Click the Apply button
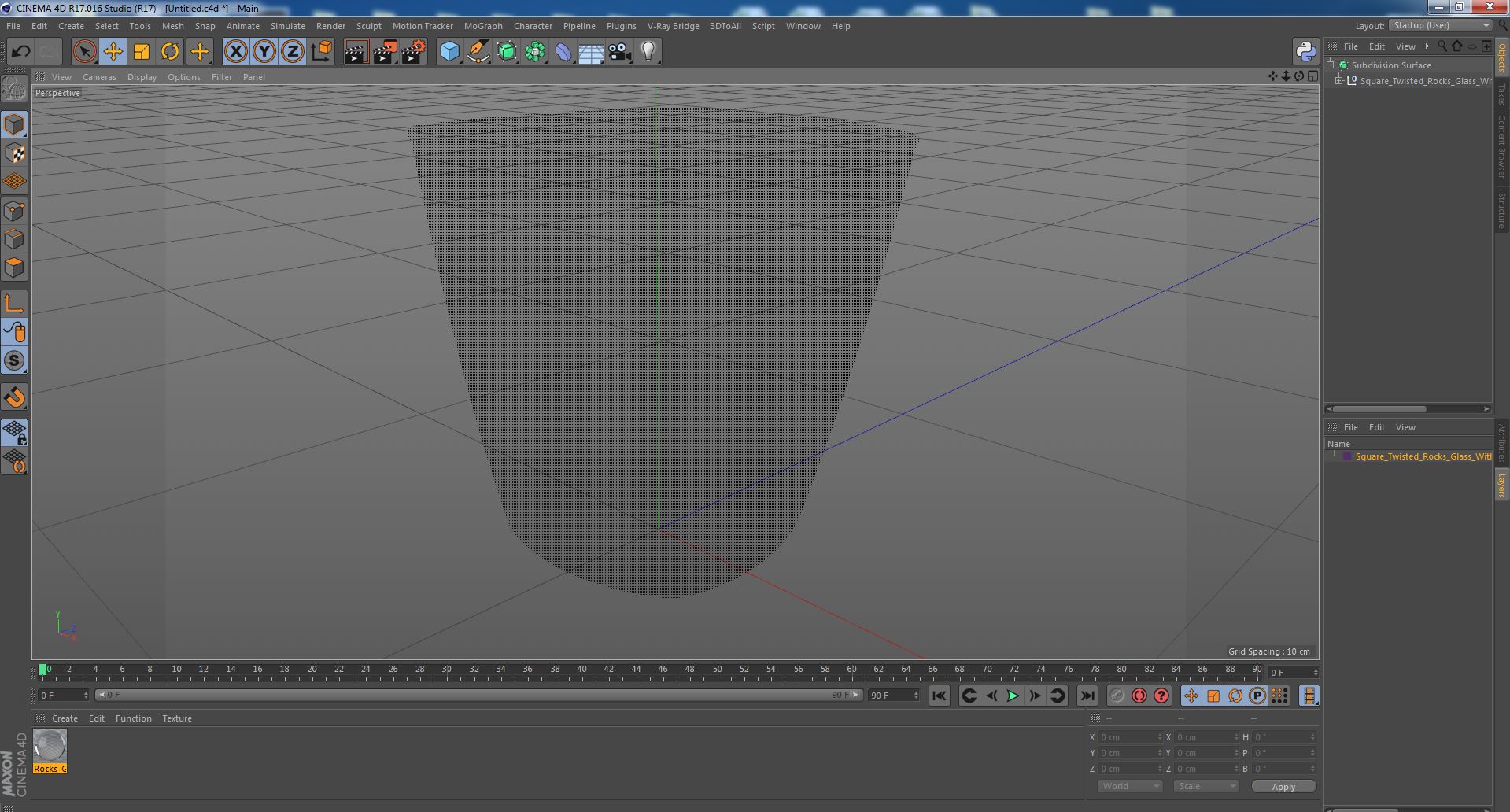Image resolution: width=1510 pixels, height=812 pixels. pos(1283,786)
